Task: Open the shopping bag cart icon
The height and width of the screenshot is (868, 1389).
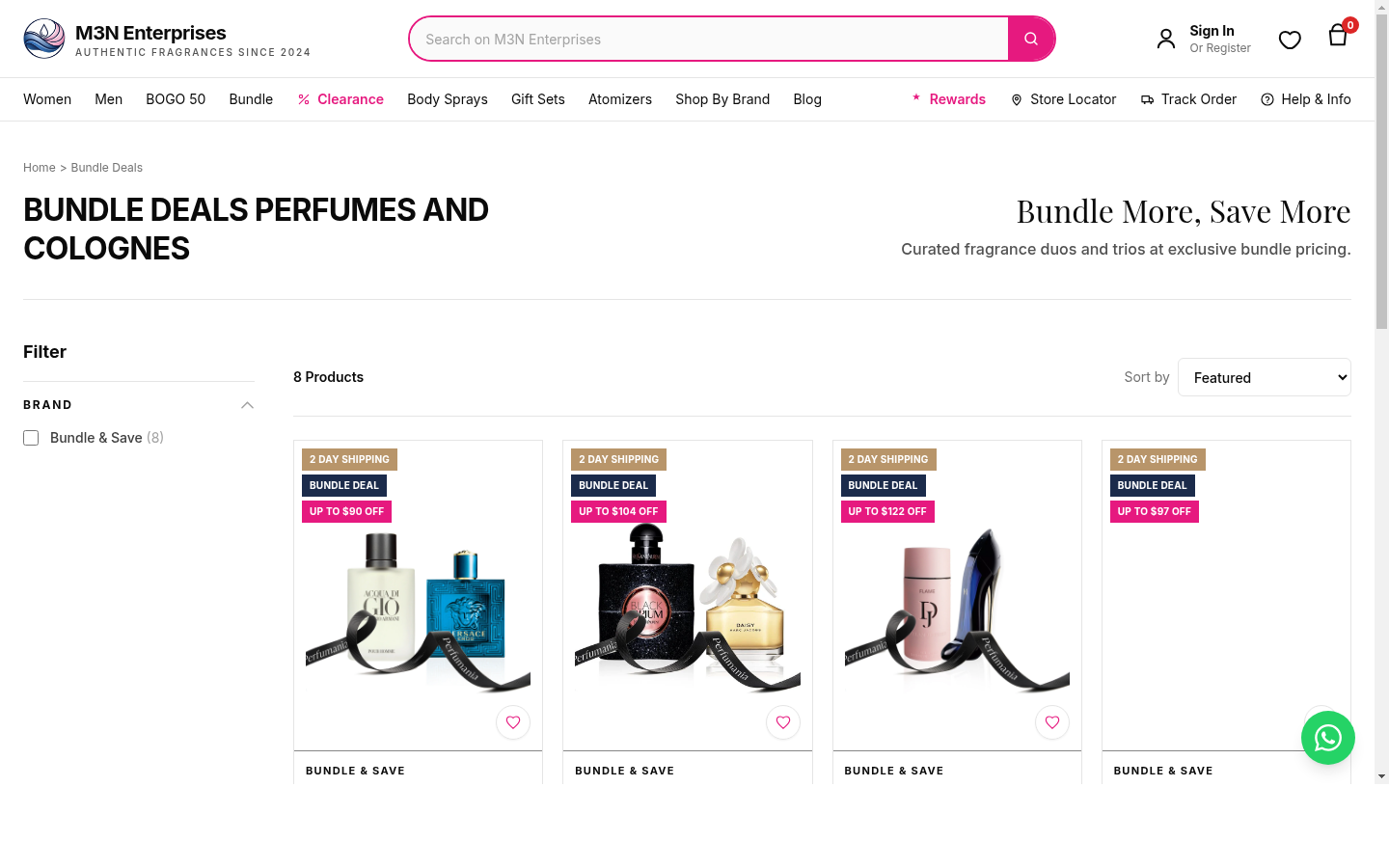Action: point(1338,36)
